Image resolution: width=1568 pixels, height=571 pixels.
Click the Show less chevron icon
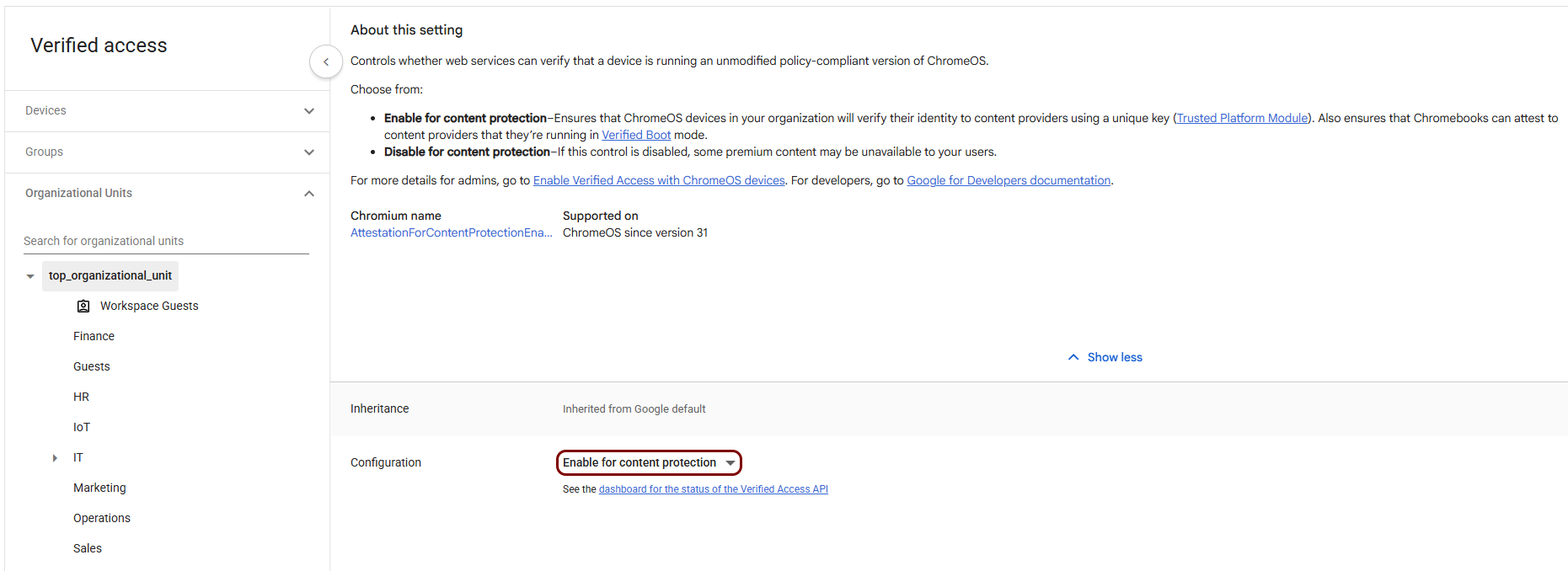coord(1073,357)
